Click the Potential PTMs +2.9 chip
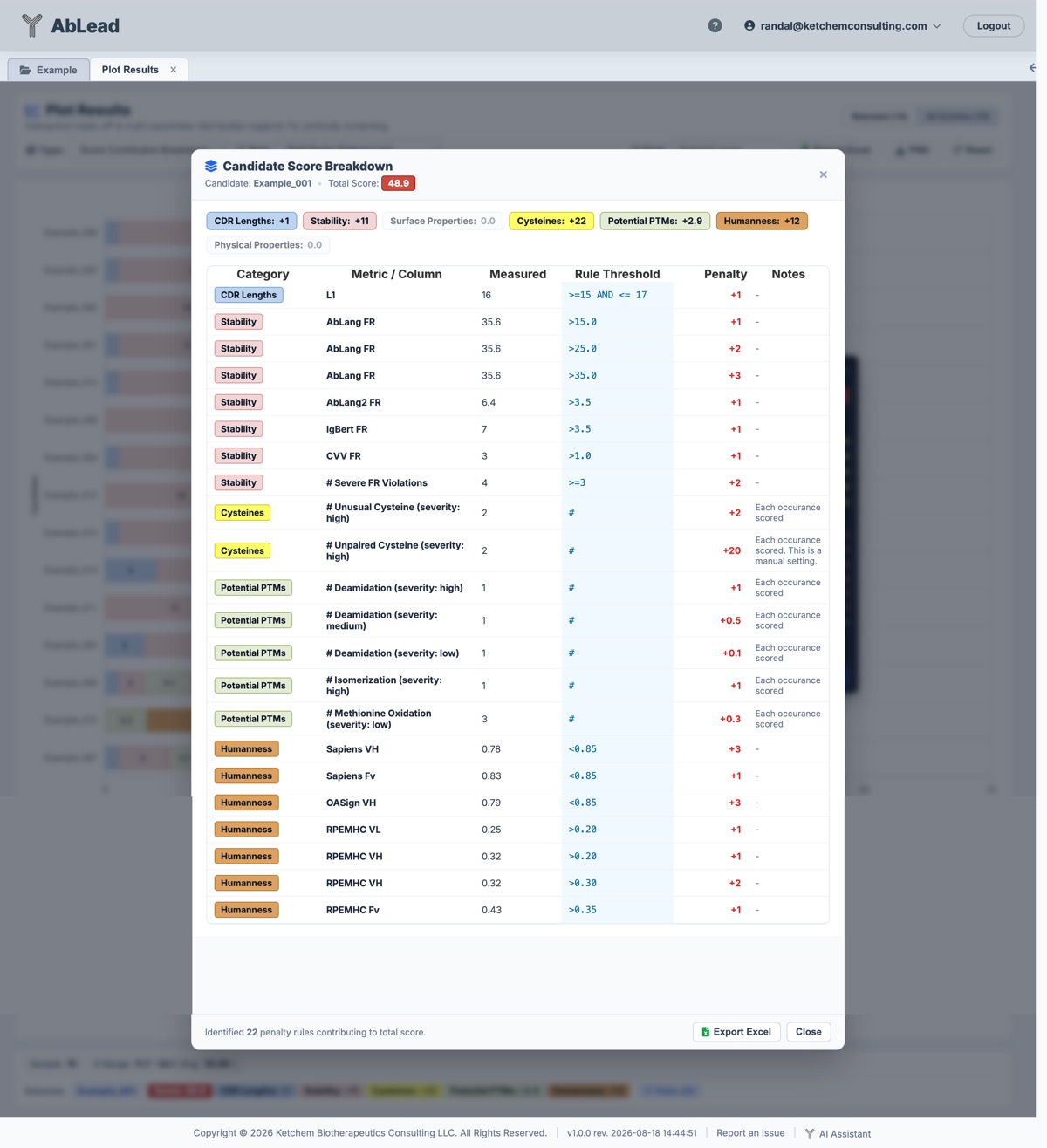Viewport: 1047px width, 1148px height. tap(655, 221)
